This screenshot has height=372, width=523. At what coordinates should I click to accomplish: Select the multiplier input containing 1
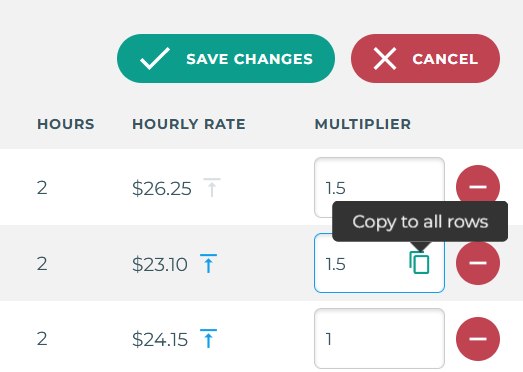click(x=379, y=339)
